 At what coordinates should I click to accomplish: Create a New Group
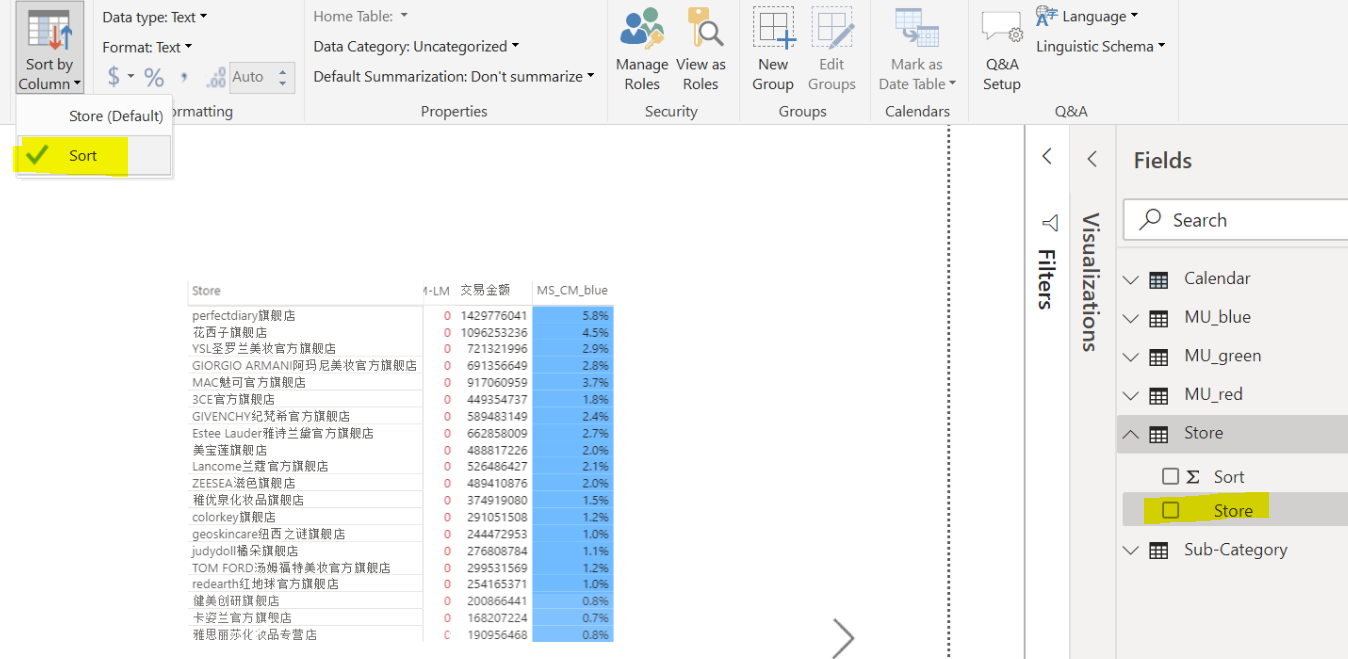[x=773, y=48]
